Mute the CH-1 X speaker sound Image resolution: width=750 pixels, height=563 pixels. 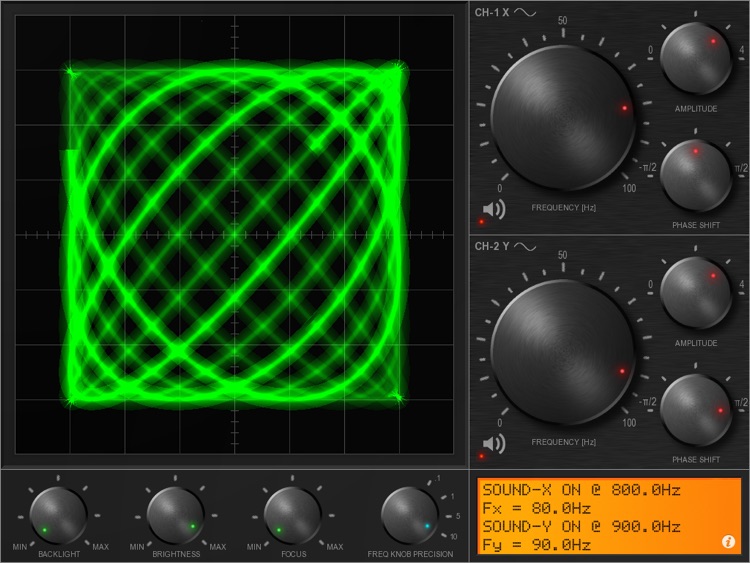[494, 209]
